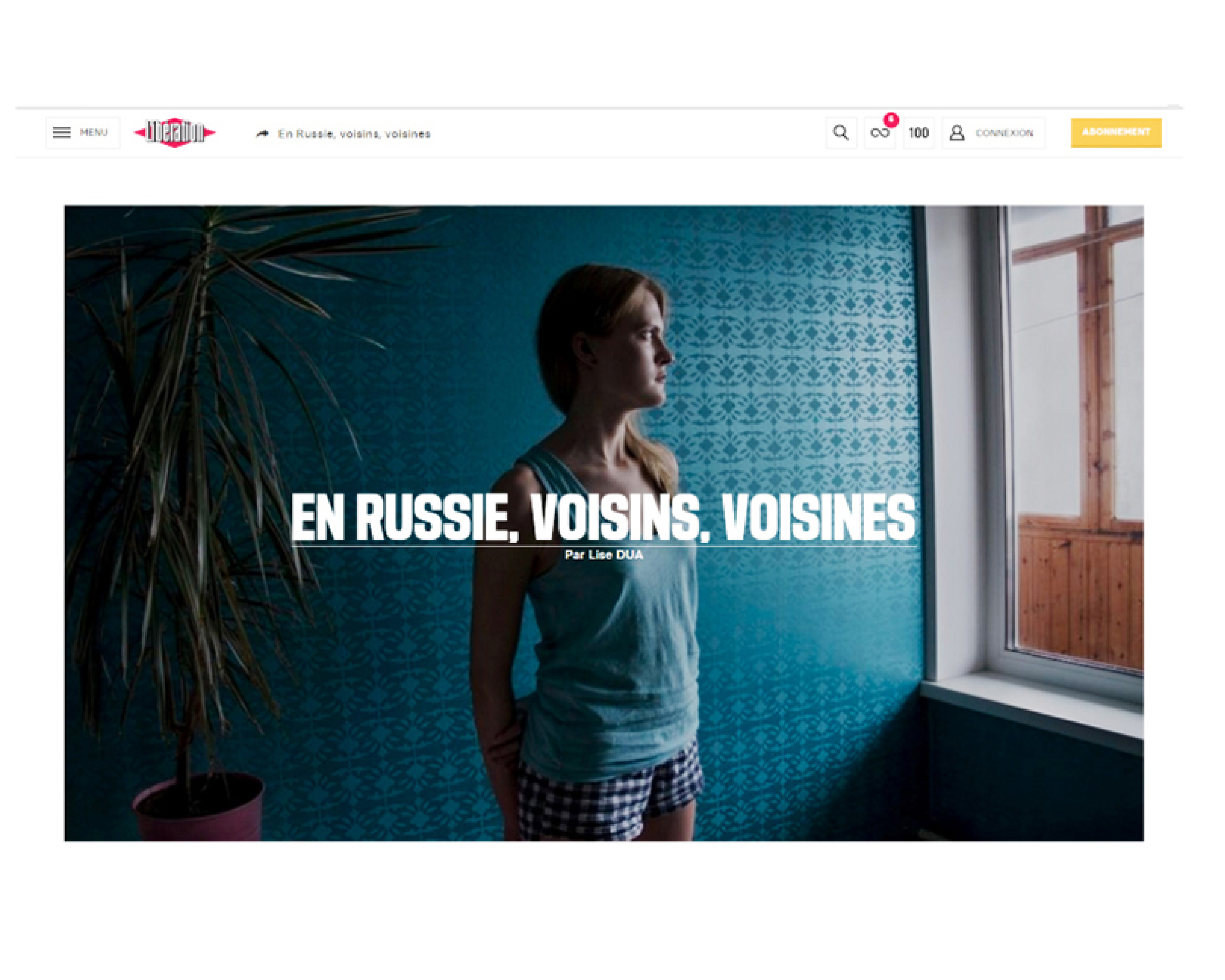Viewport: 1225px width, 980px height.
Task: Select the CONNEXION login link
Action: pyautogui.click(x=1004, y=133)
